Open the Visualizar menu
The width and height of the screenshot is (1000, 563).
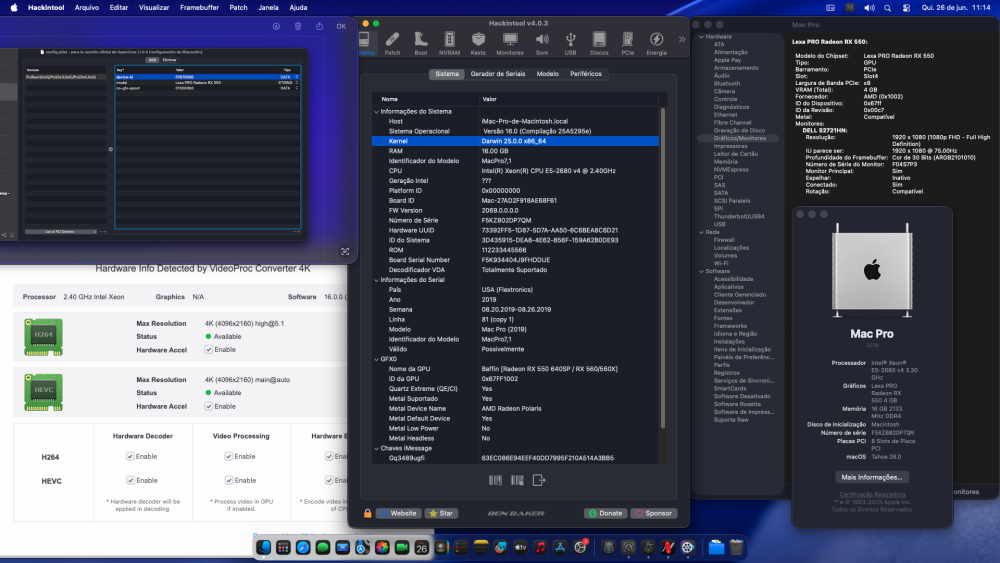(x=154, y=8)
